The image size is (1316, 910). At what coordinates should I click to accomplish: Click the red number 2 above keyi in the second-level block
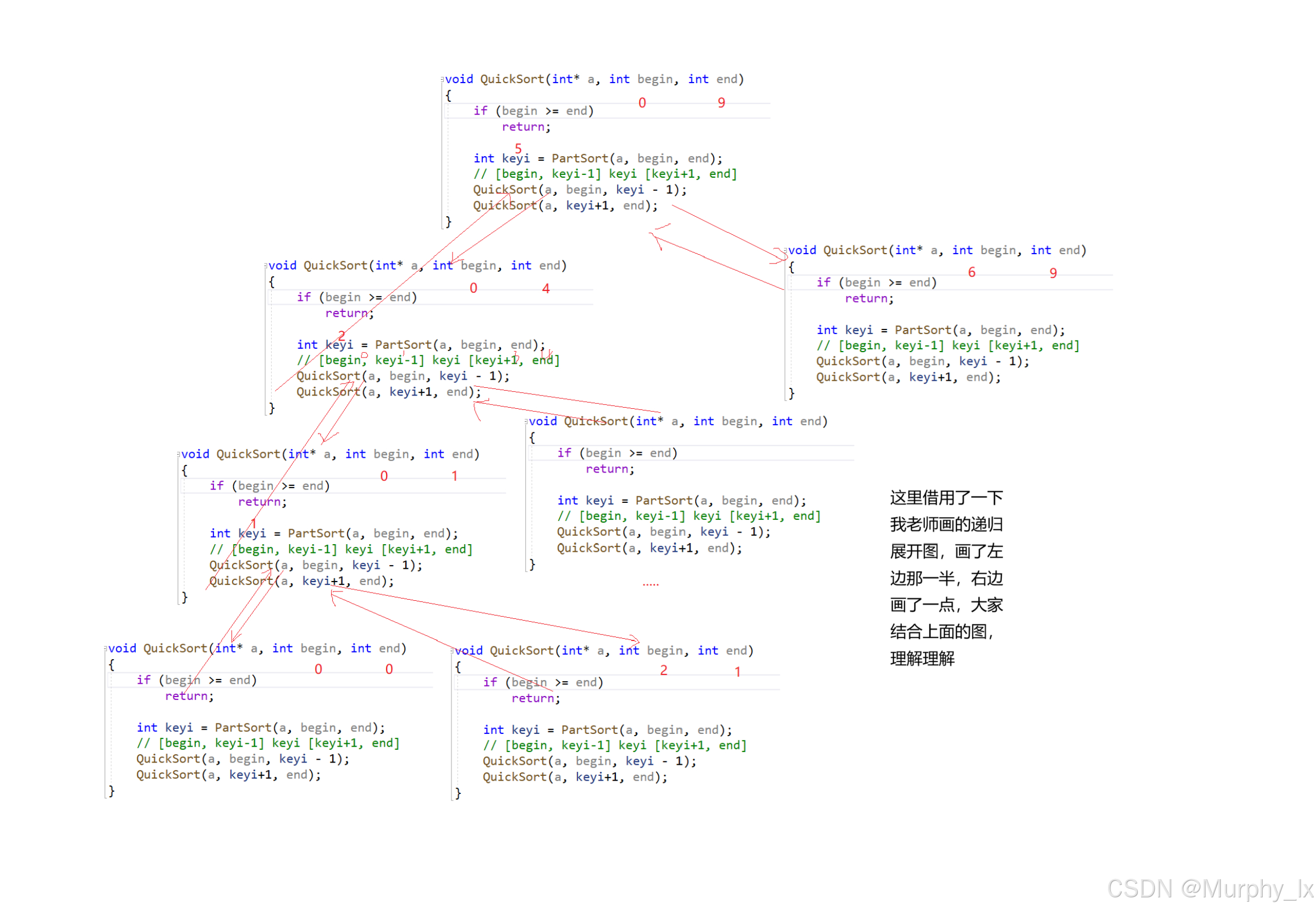pyautogui.click(x=342, y=335)
